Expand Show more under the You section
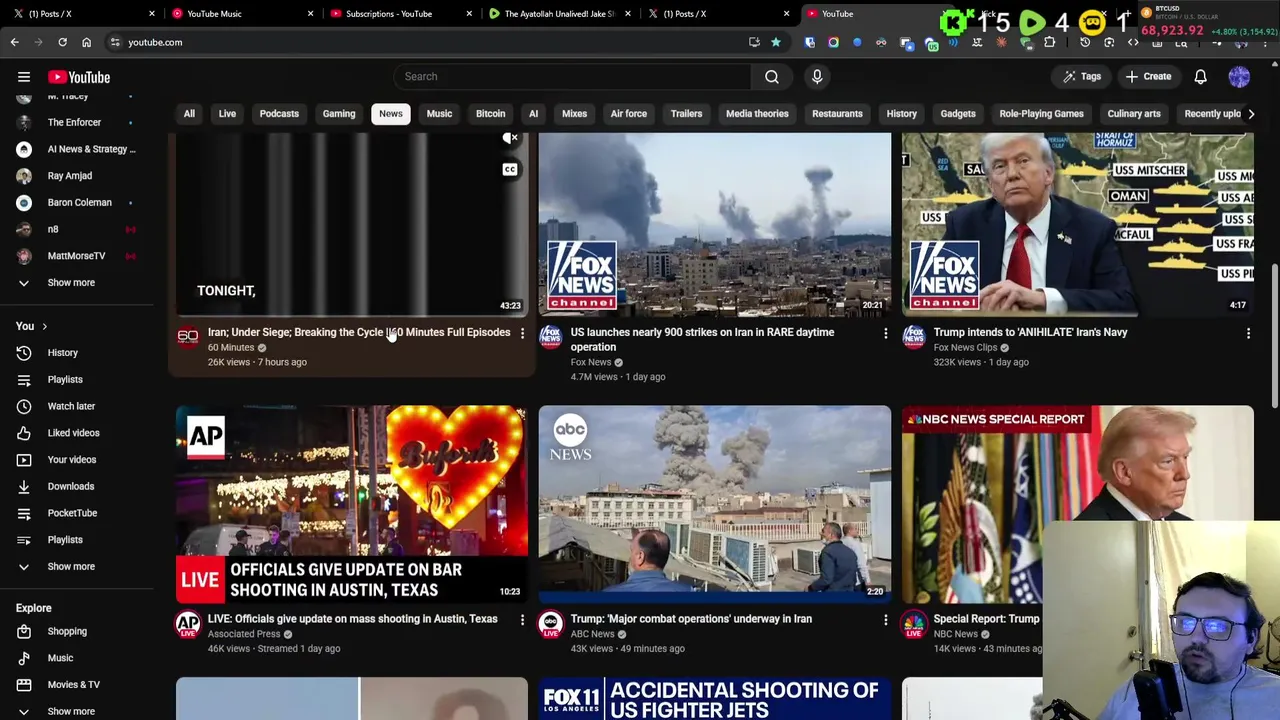Viewport: 1280px width, 720px height. click(71, 566)
